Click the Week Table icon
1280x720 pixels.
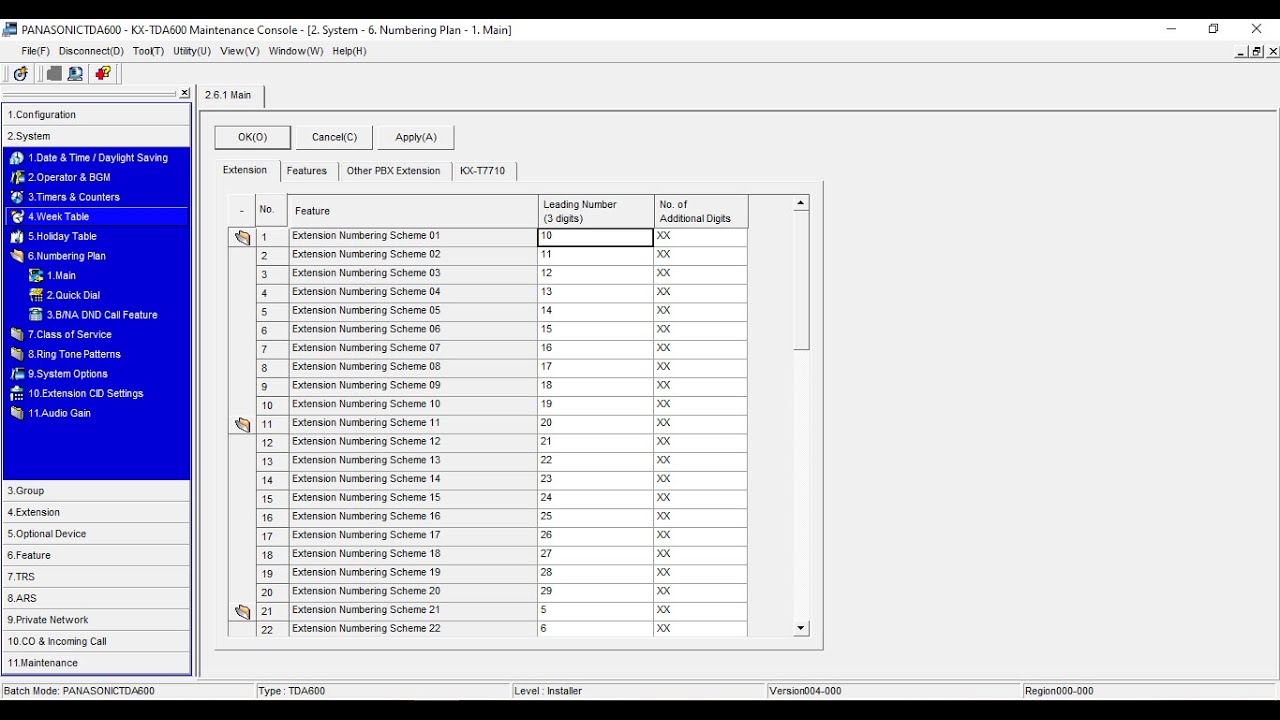click(17, 217)
